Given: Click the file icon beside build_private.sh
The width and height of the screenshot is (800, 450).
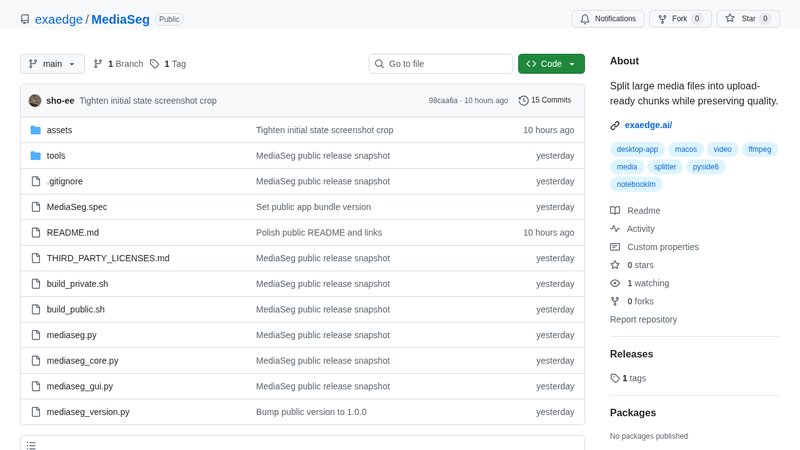Looking at the screenshot, I should pyautogui.click(x=36, y=284).
